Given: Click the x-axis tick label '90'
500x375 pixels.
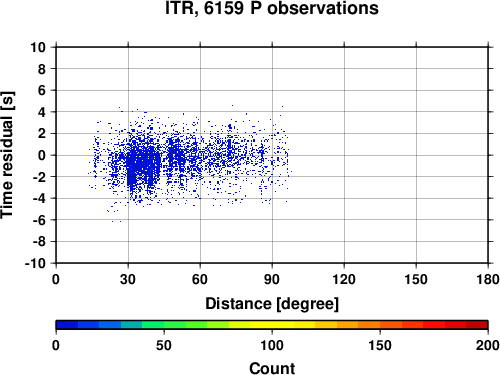Looking at the screenshot, I should (x=272, y=279).
